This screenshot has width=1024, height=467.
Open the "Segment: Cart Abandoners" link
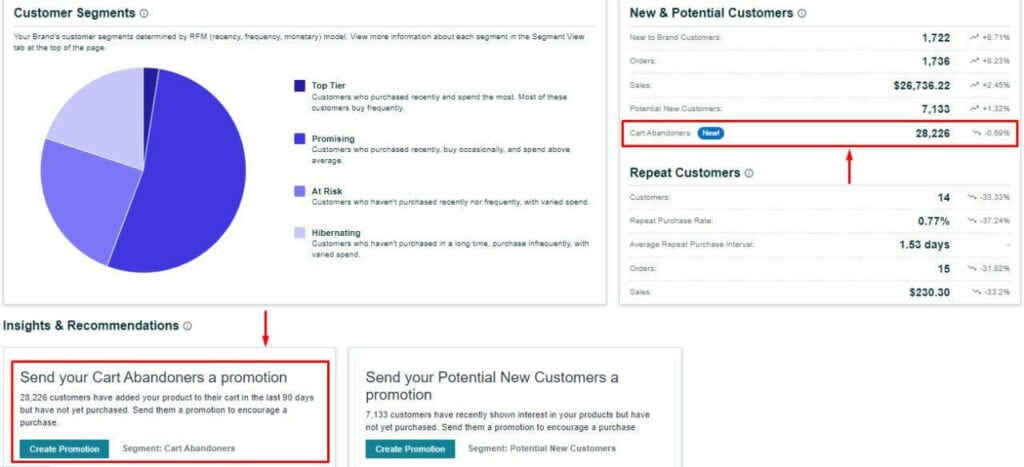coord(178,449)
